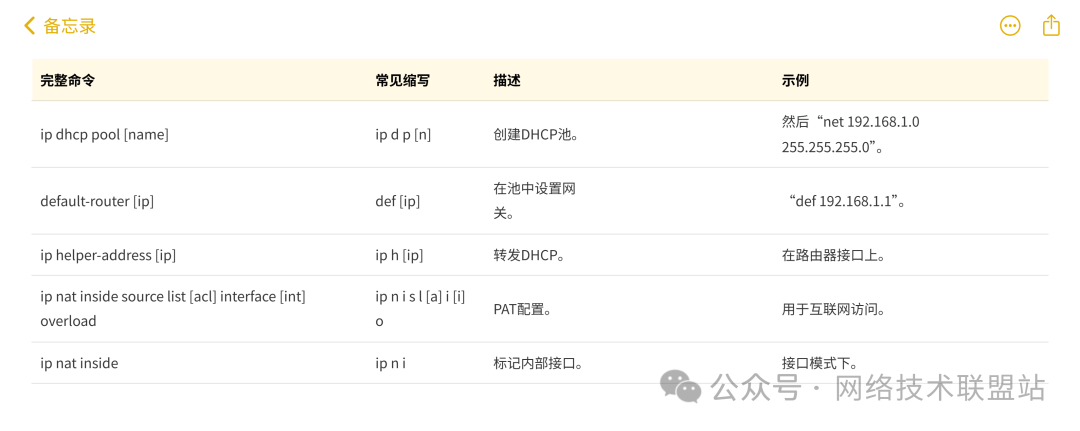Image resolution: width=1080 pixels, height=431 pixels.
Task: Click the "def [ip]" abbreviation cell
Action: (397, 201)
